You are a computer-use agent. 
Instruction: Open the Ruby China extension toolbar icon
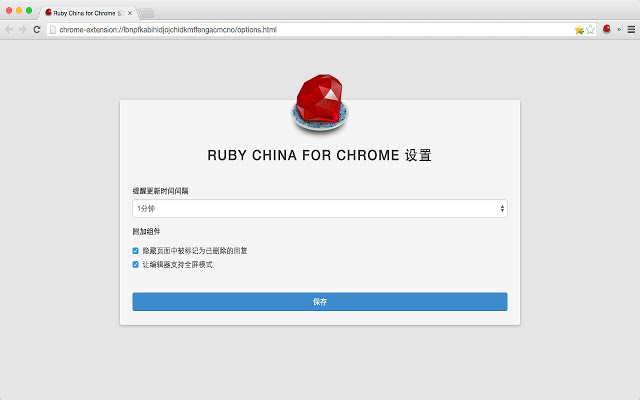click(x=607, y=29)
